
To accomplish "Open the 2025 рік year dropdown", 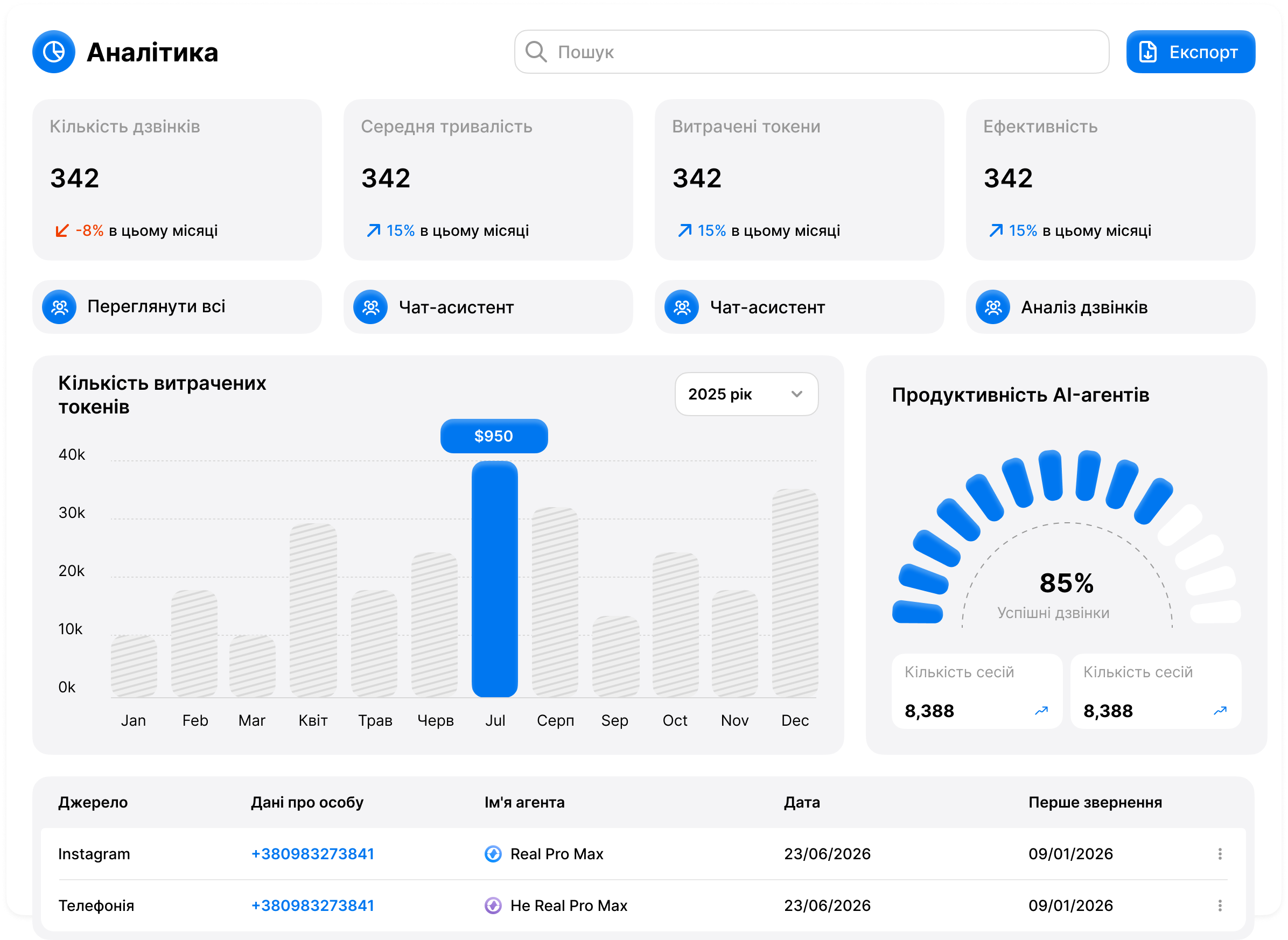I will (746, 394).
